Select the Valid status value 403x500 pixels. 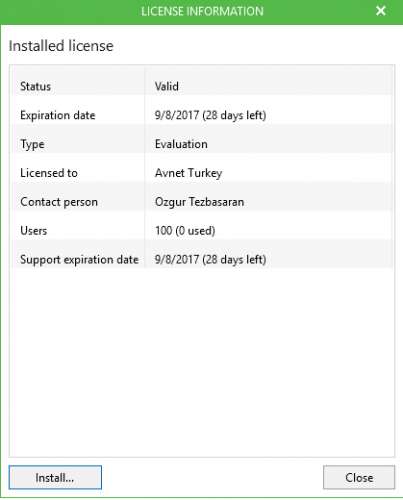[167, 86]
